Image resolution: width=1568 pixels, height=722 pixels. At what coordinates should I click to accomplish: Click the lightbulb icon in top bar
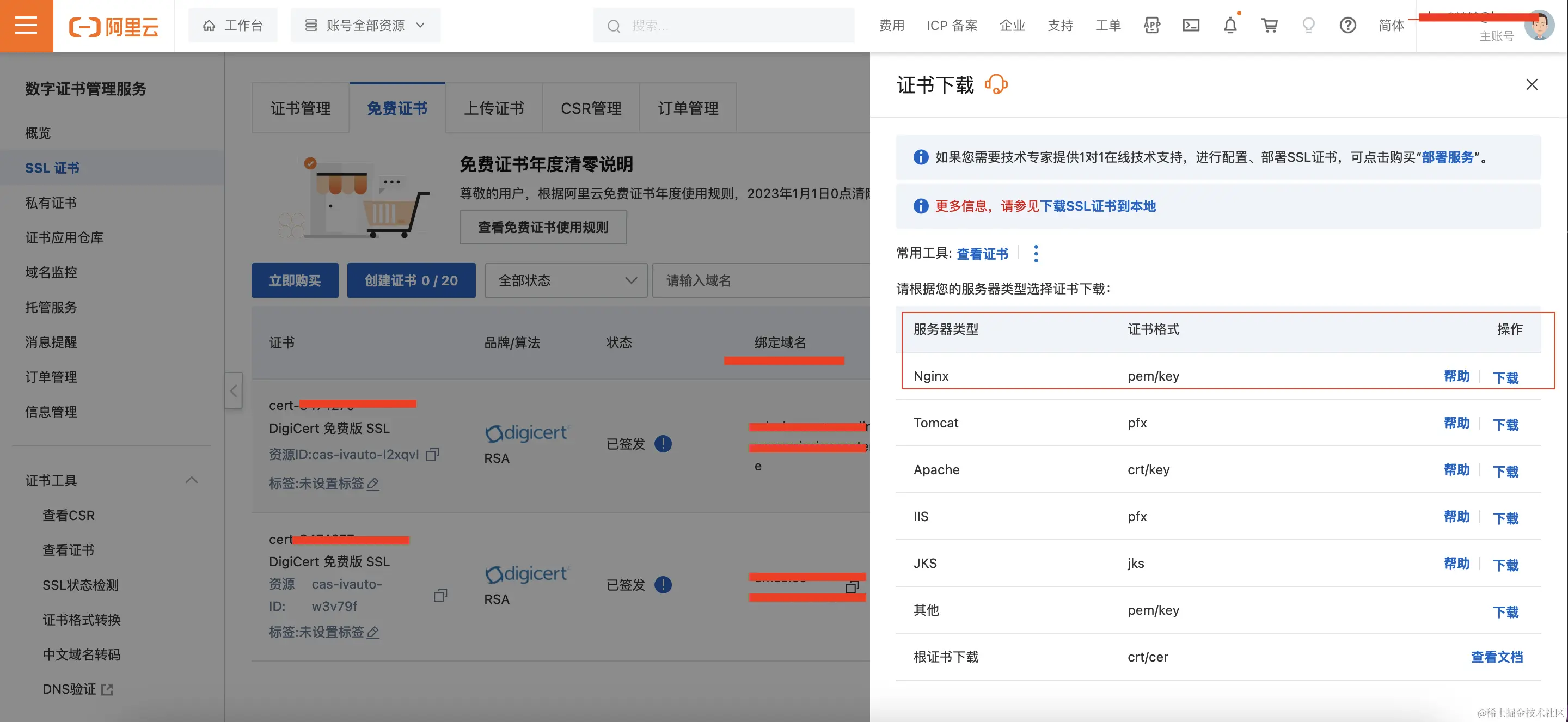(x=1308, y=26)
